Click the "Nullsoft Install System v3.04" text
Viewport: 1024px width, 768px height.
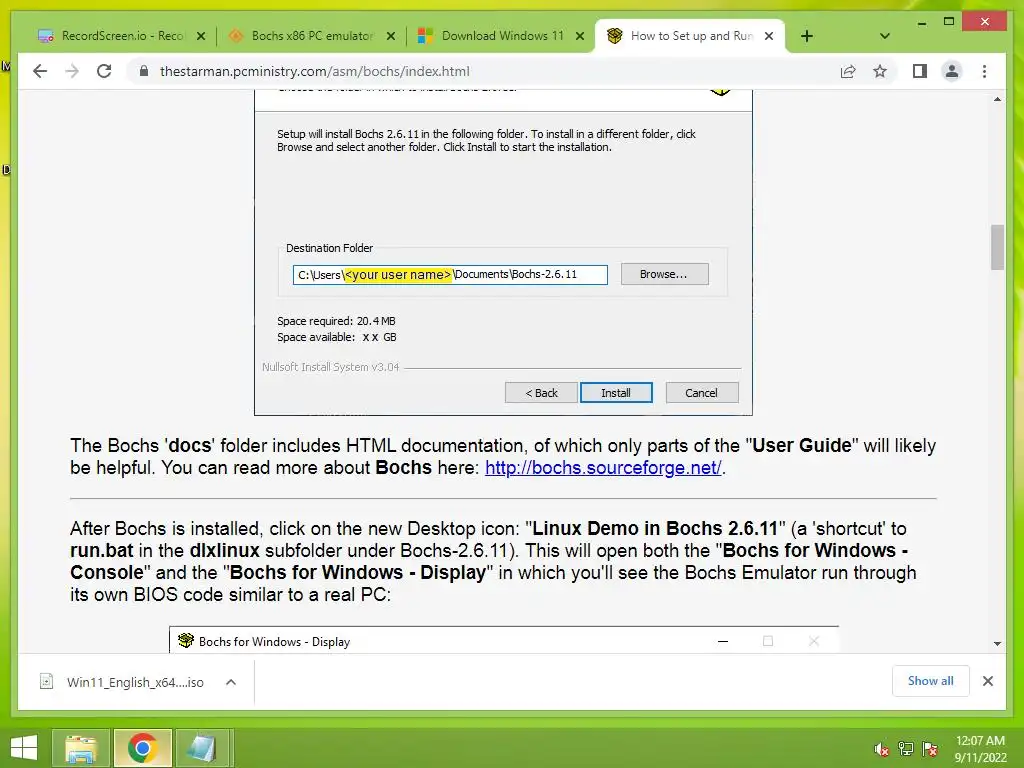[x=330, y=367]
